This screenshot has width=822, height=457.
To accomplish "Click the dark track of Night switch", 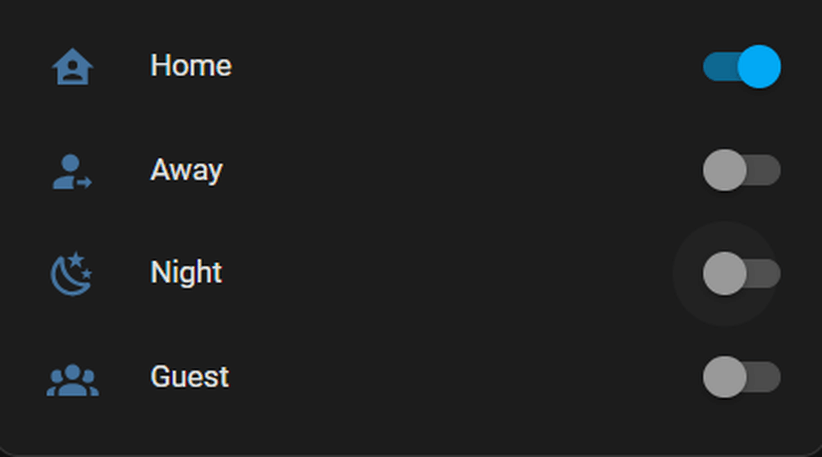I will tap(765, 274).
